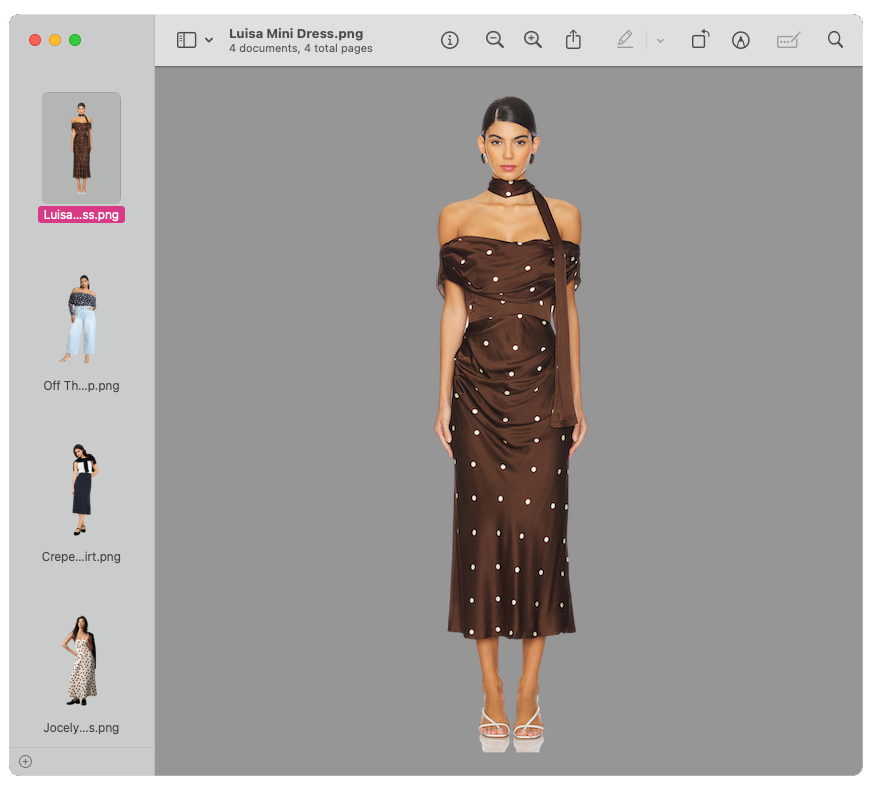Open the Off Th...p.png thumbnail

(81, 319)
